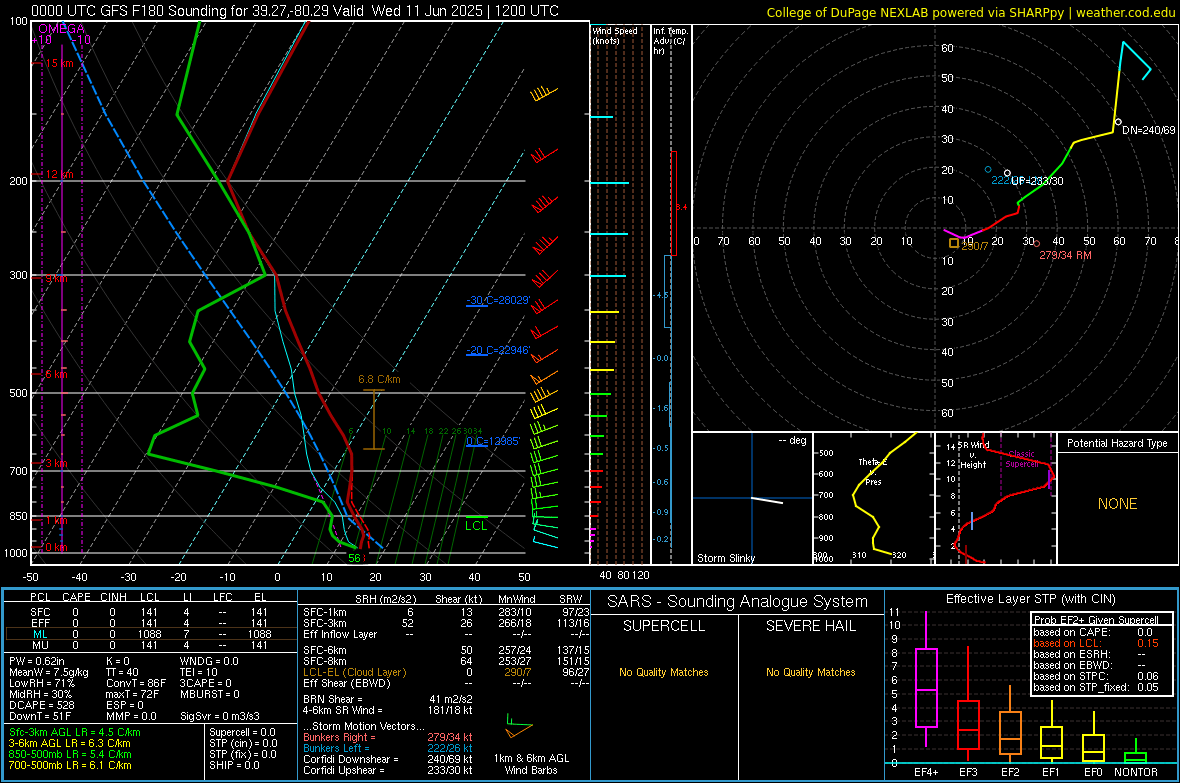Click the SUPERCELL column header
1180x783 pixels.
(664, 626)
